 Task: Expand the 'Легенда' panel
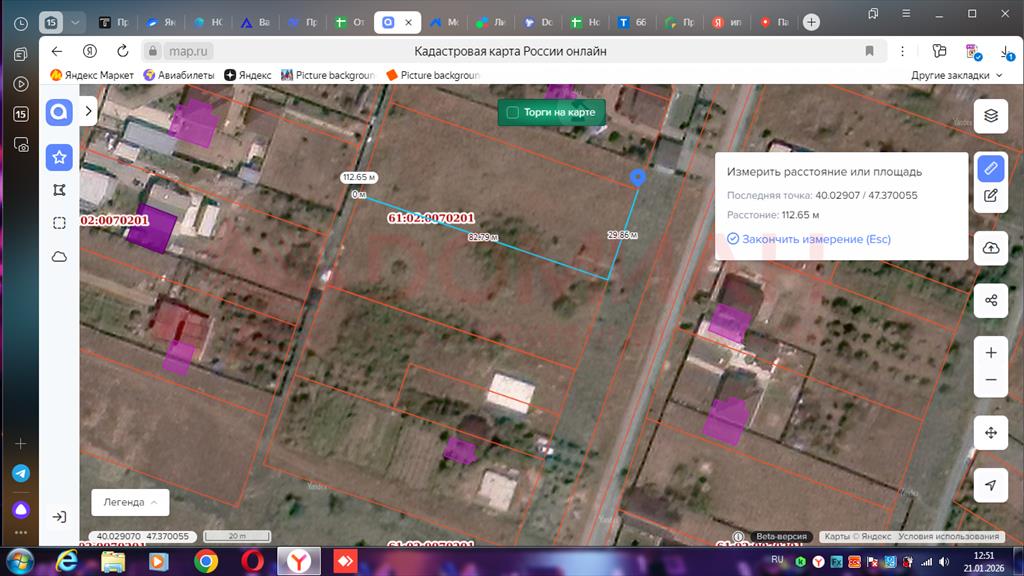(130, 502)
